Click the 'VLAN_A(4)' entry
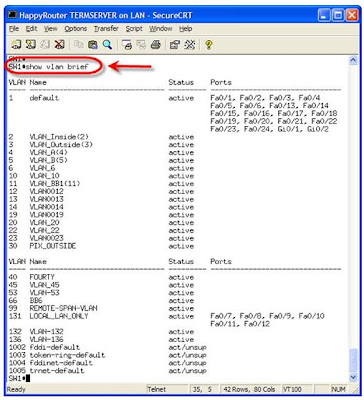This screenshot has height=400, width=364. [x=49, y=152]
